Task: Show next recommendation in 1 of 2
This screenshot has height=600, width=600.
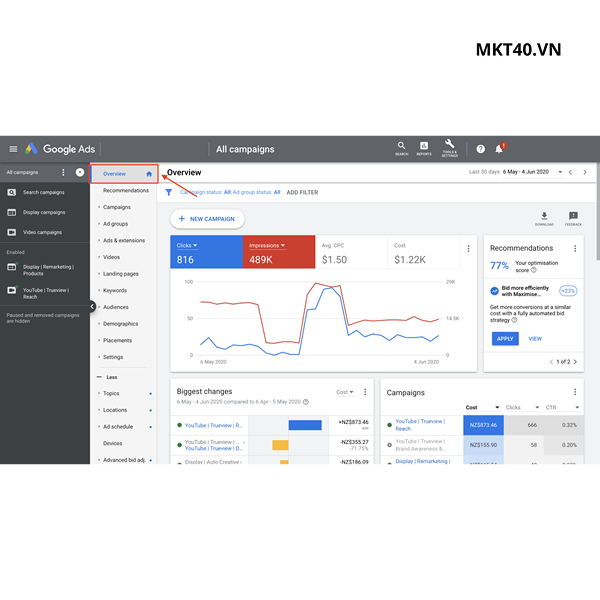Action: 575,362
